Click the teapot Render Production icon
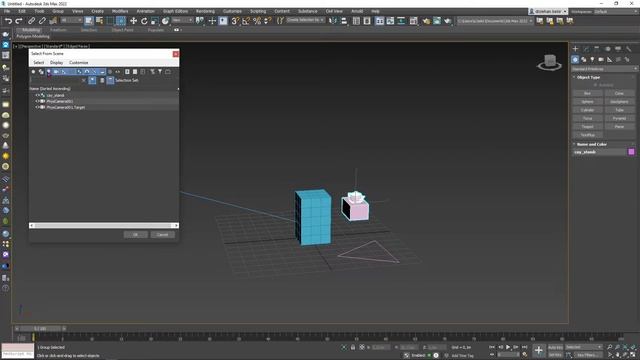The height and width of the screenshot is (360, 640). point(447,21)
